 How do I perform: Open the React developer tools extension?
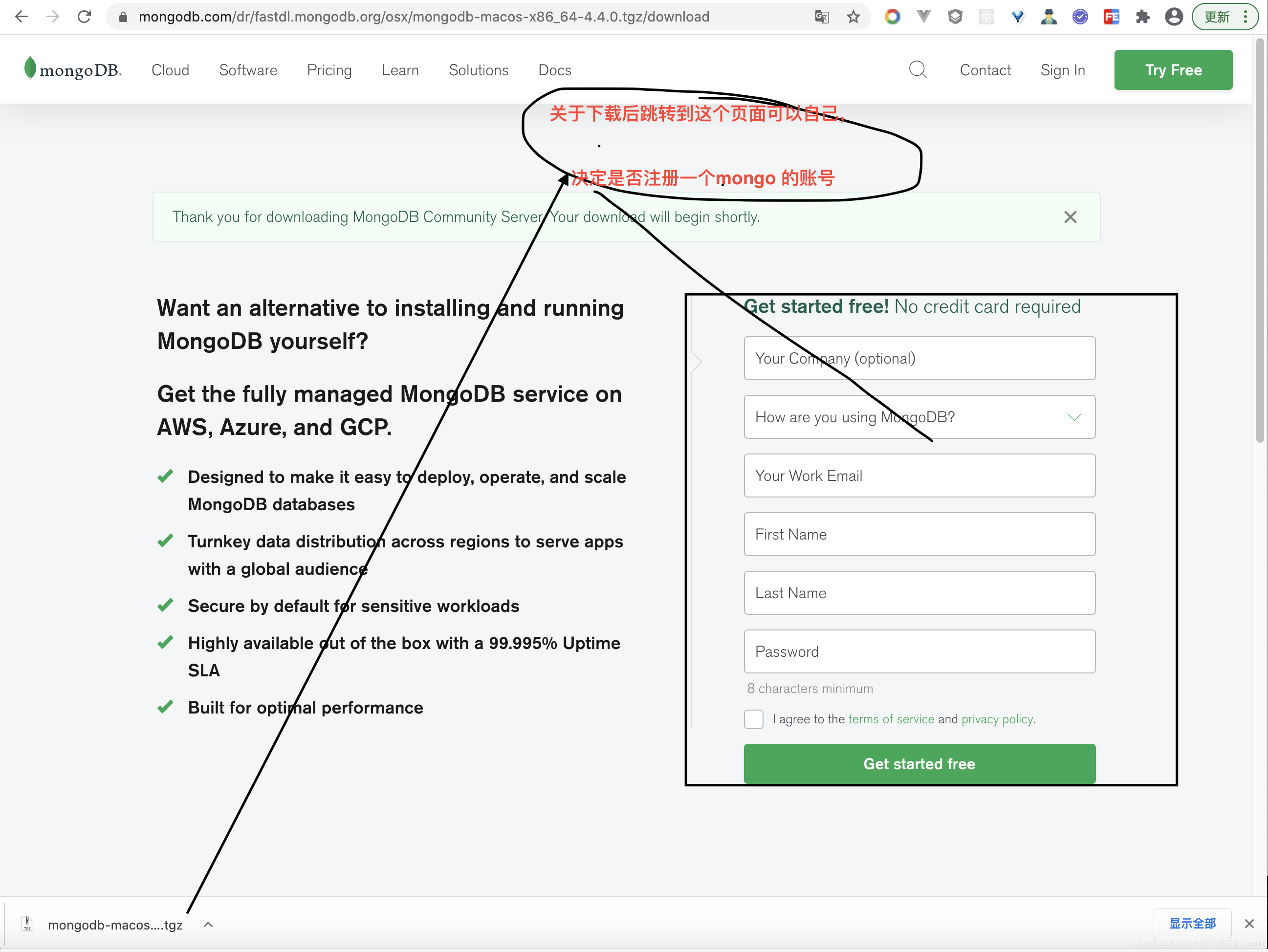pyautogui.click(x=986, y=17)
